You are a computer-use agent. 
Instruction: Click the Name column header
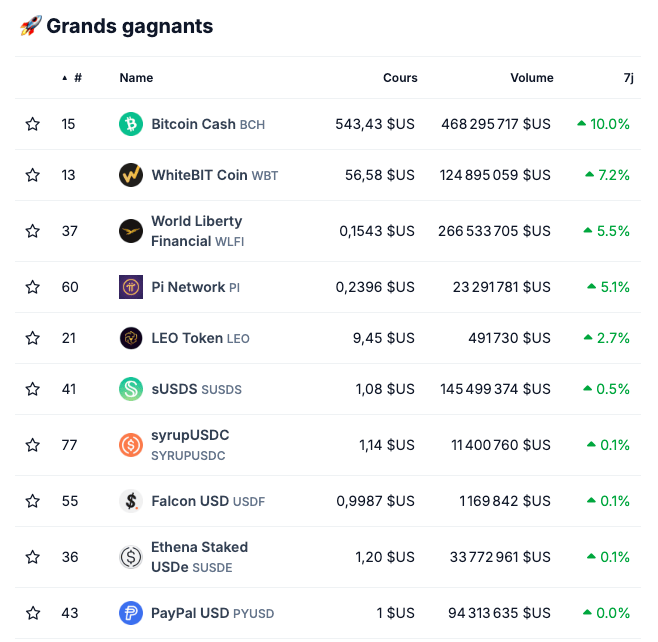(136, 78)
